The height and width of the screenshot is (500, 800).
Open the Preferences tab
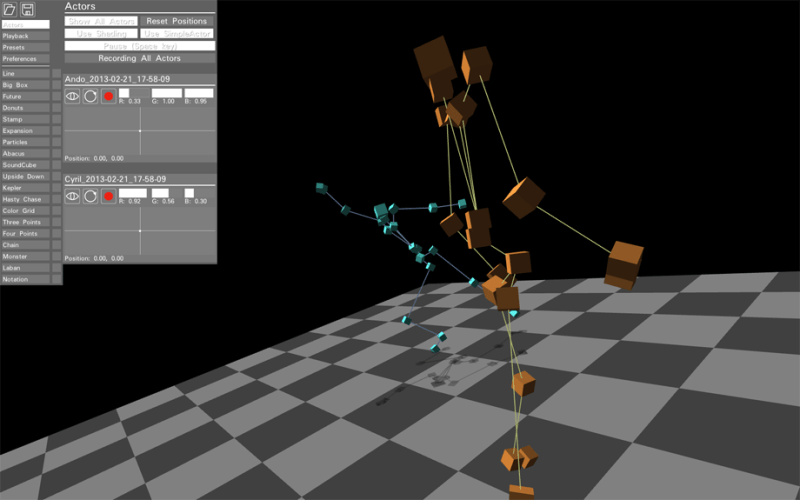26,59
